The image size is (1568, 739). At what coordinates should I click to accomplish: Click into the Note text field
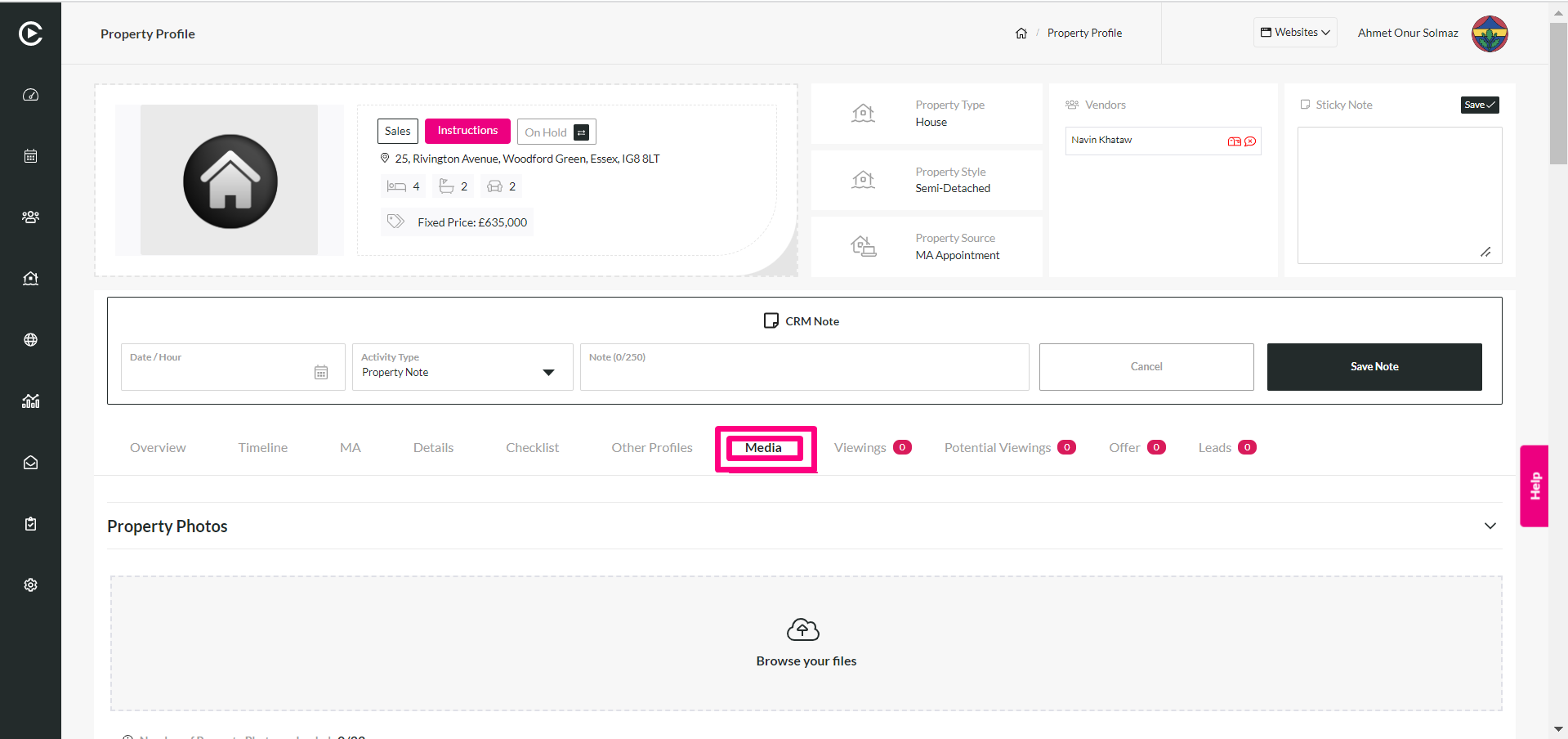coord(805,367)
